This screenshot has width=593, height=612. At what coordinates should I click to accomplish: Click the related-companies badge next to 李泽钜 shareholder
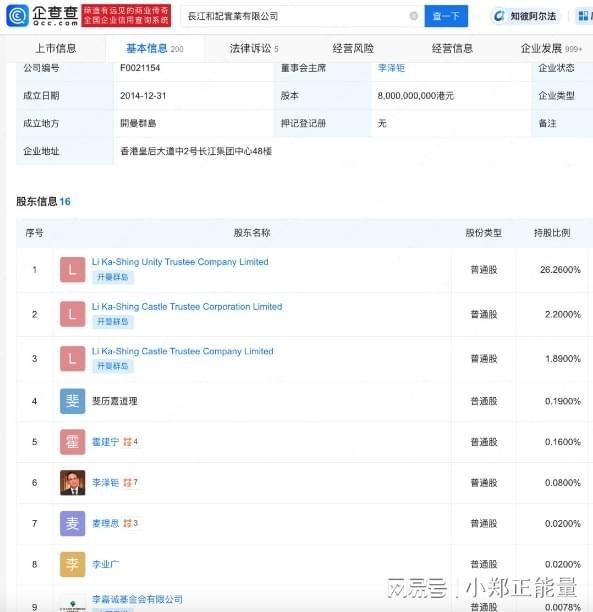tap(130, 483)
